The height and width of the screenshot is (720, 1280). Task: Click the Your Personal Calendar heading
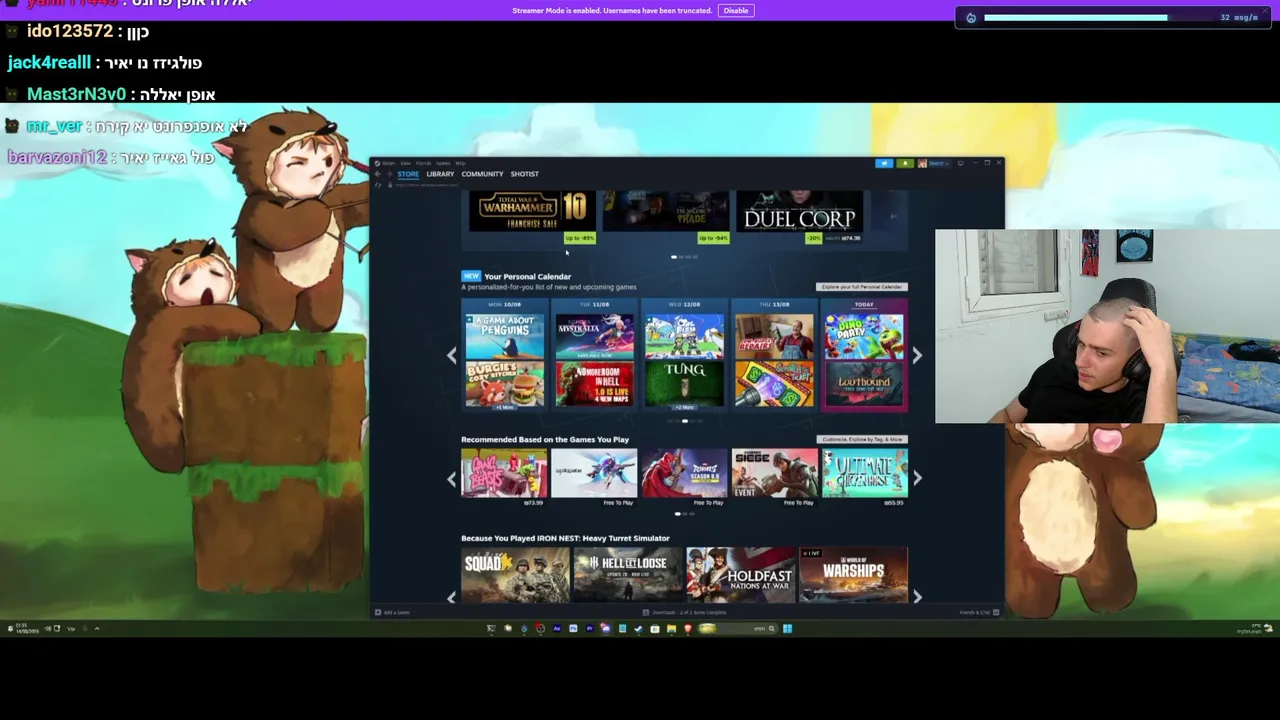528,277
